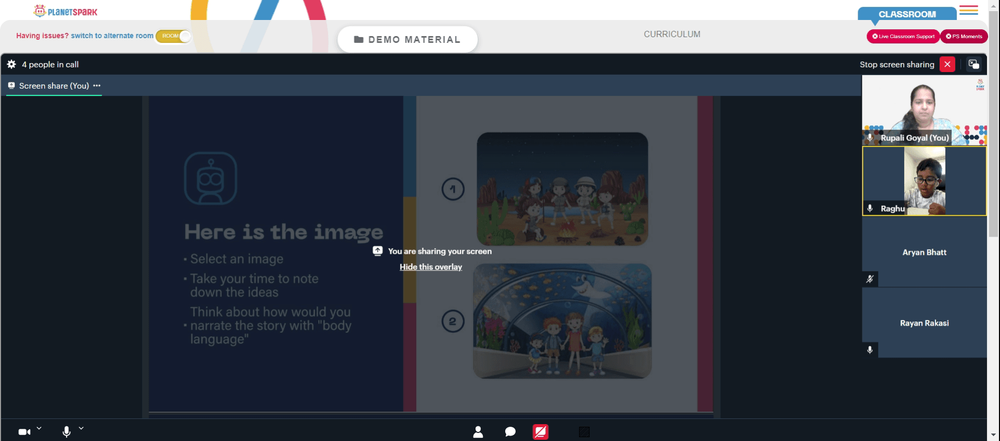Click Raghu's video tile
The image size is (1000, 441).
click(x=924, y=181)
